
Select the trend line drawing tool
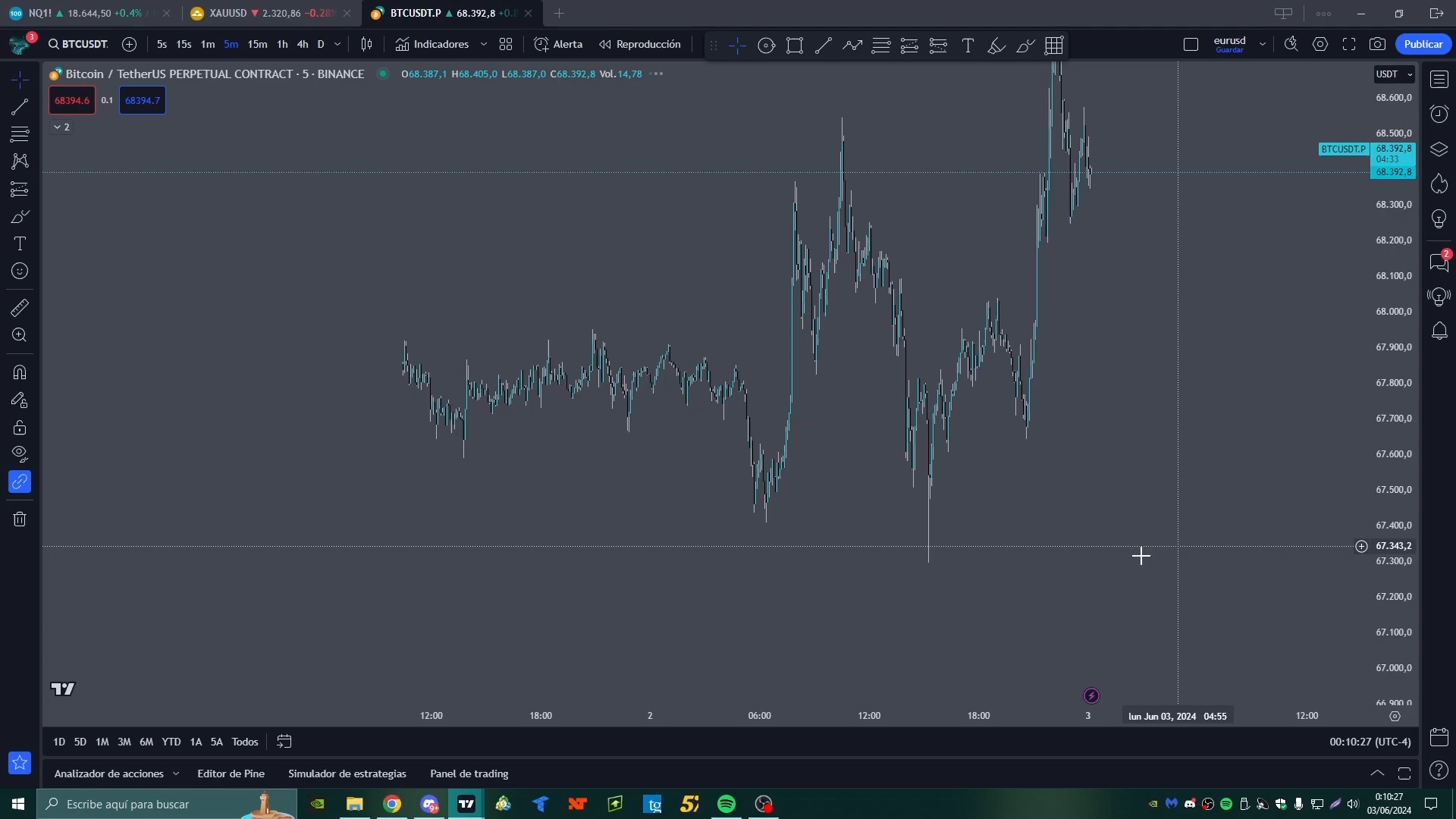click(x=20, y=107)
